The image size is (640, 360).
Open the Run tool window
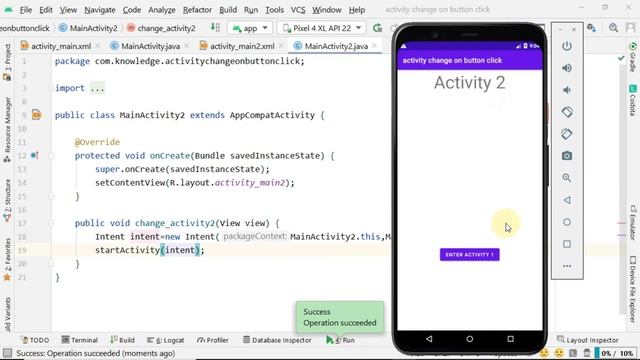pyautogui.click(x=340, y=340)
